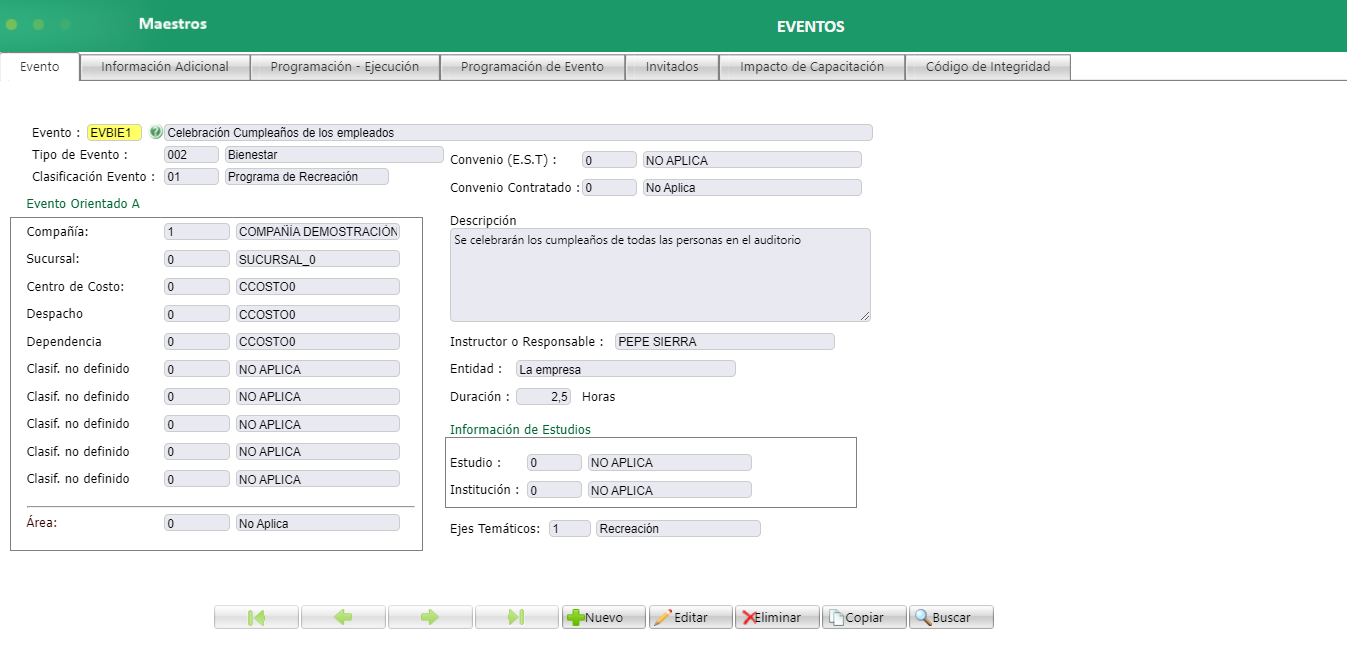
Task: Click Dependencia CCOSTO0 field
Action: tap(318, 341)
